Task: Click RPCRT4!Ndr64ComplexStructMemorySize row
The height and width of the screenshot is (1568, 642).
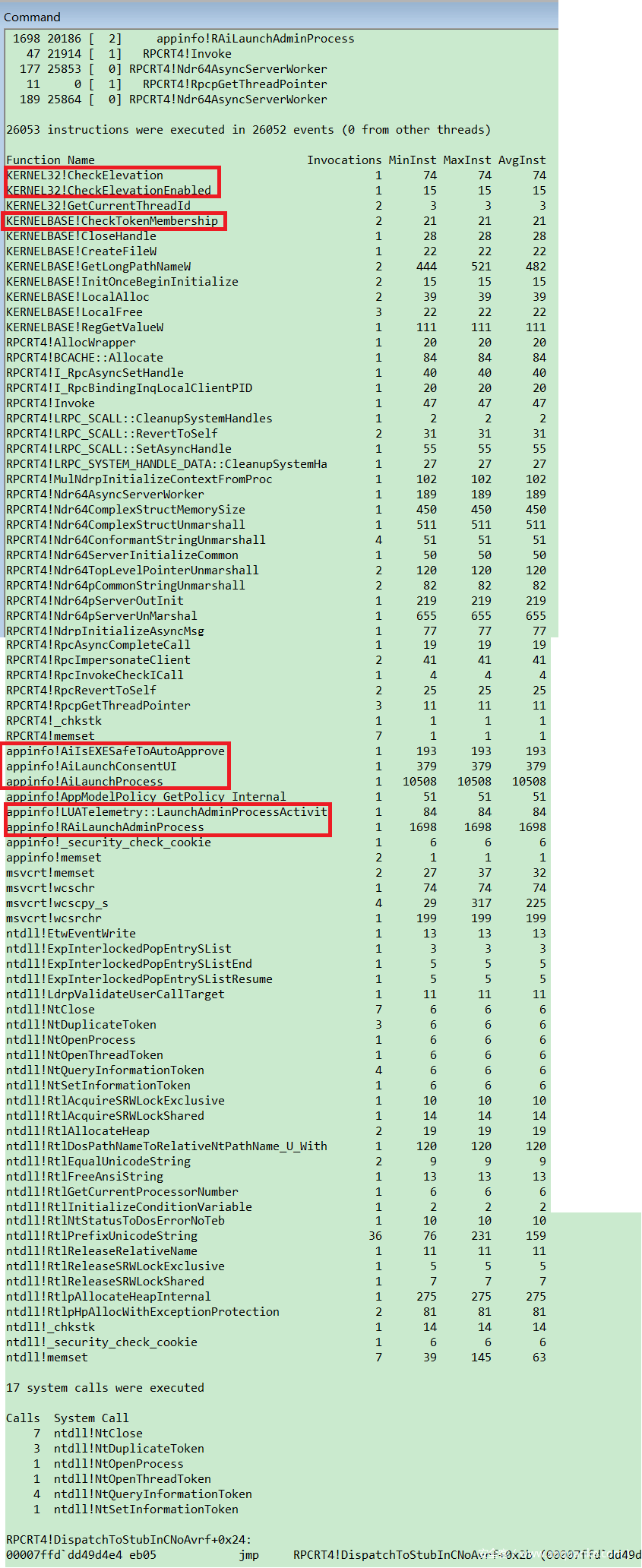Action: (x=276, y=509)
